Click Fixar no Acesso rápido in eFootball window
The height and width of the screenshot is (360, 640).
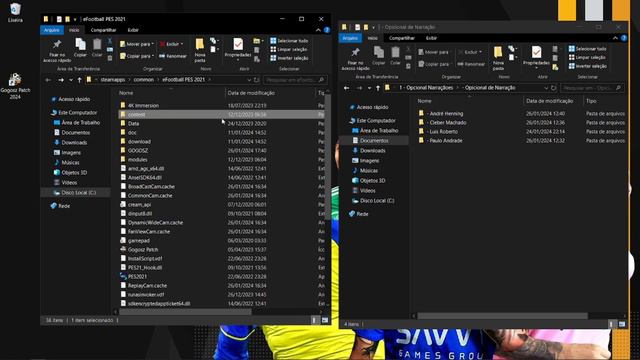click(57, 51)
